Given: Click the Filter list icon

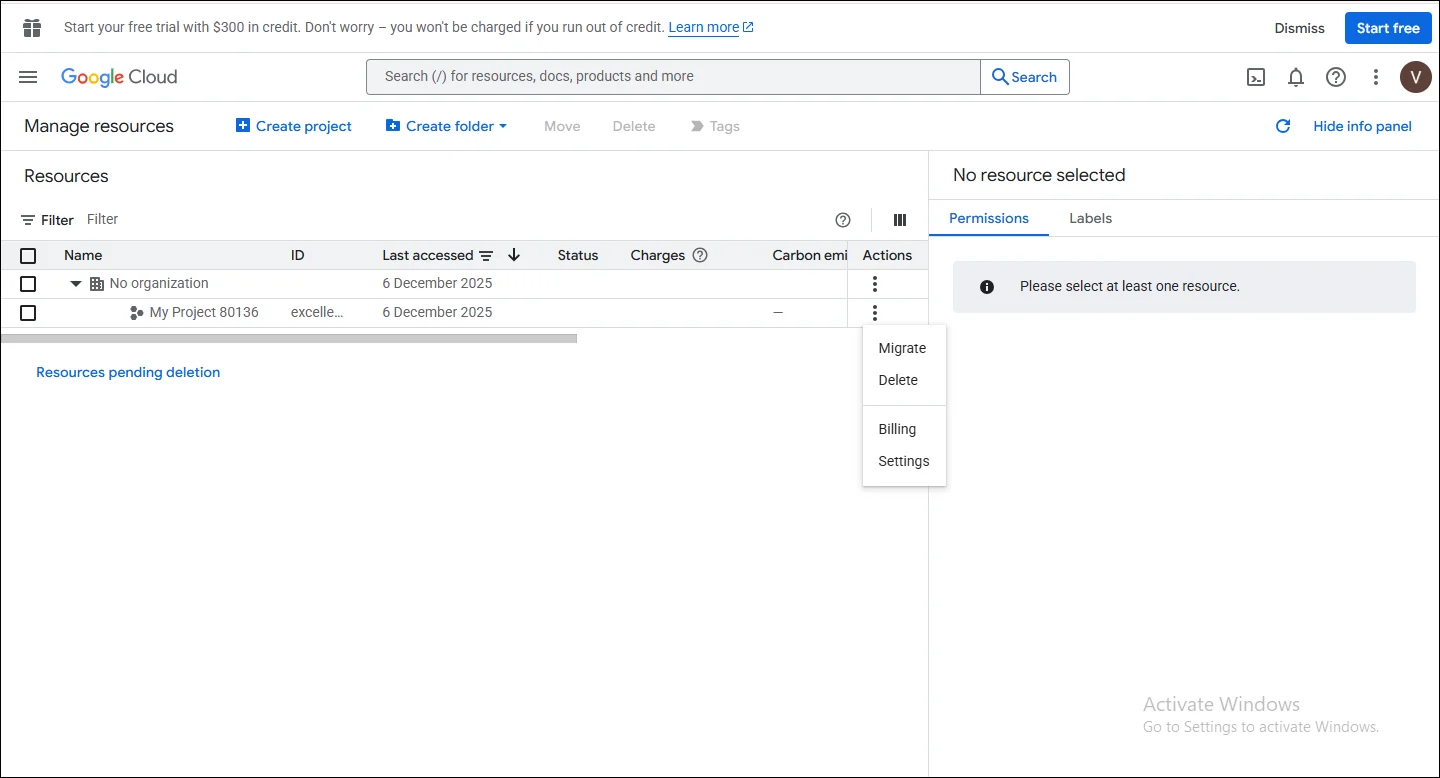Looking at the screenshot, I should click(28, 220).
